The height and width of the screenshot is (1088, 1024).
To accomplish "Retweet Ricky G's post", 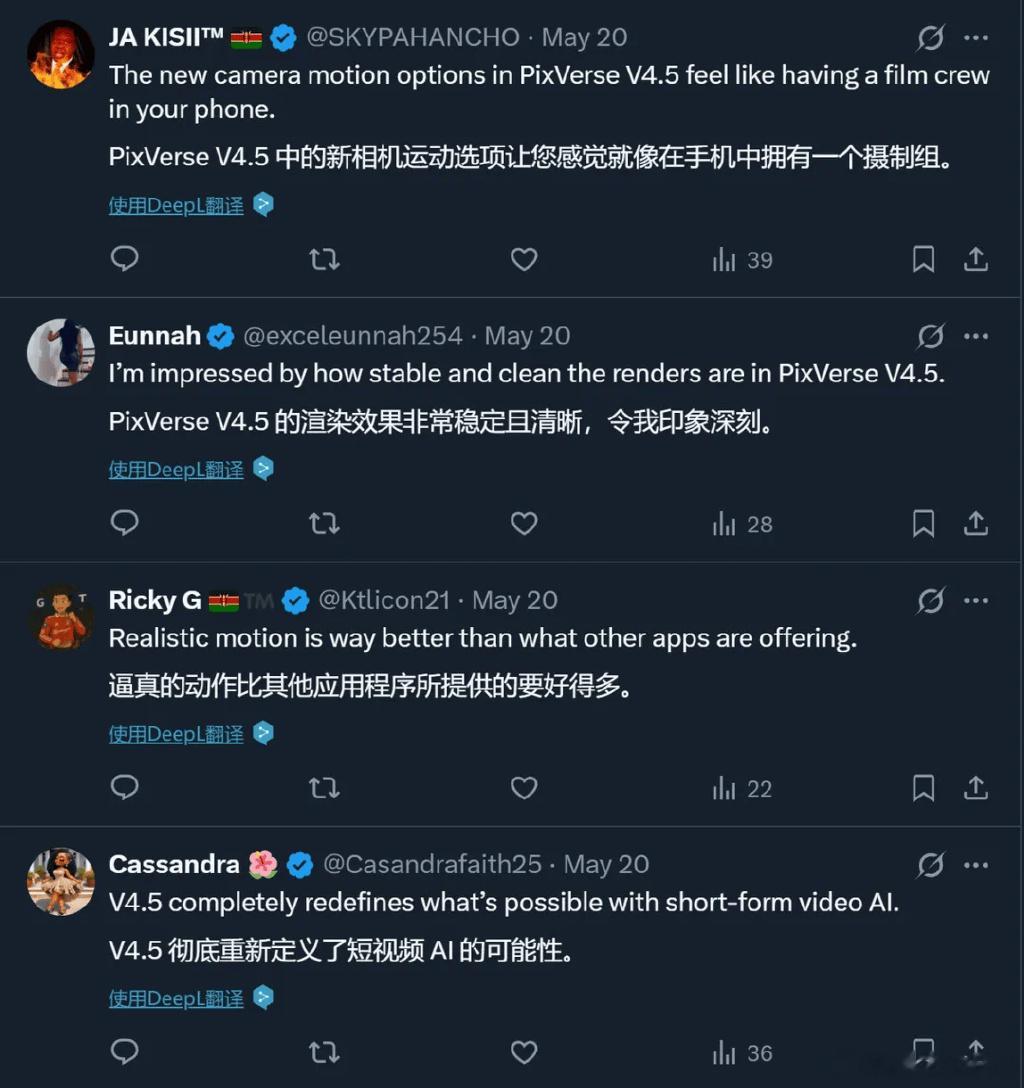I will [x=324, y=788].
